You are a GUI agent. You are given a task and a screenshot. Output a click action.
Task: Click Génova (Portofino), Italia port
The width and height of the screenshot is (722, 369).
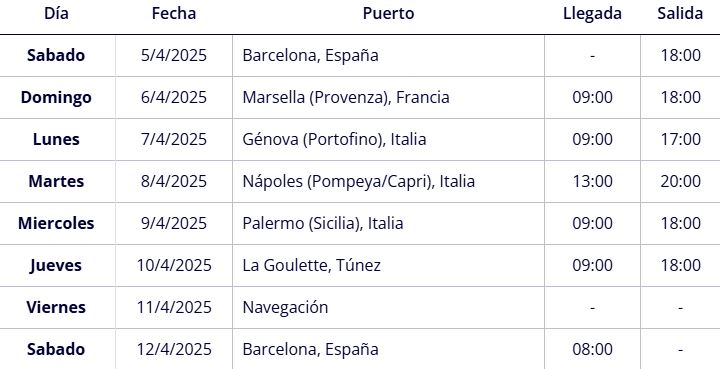point(334,140)
